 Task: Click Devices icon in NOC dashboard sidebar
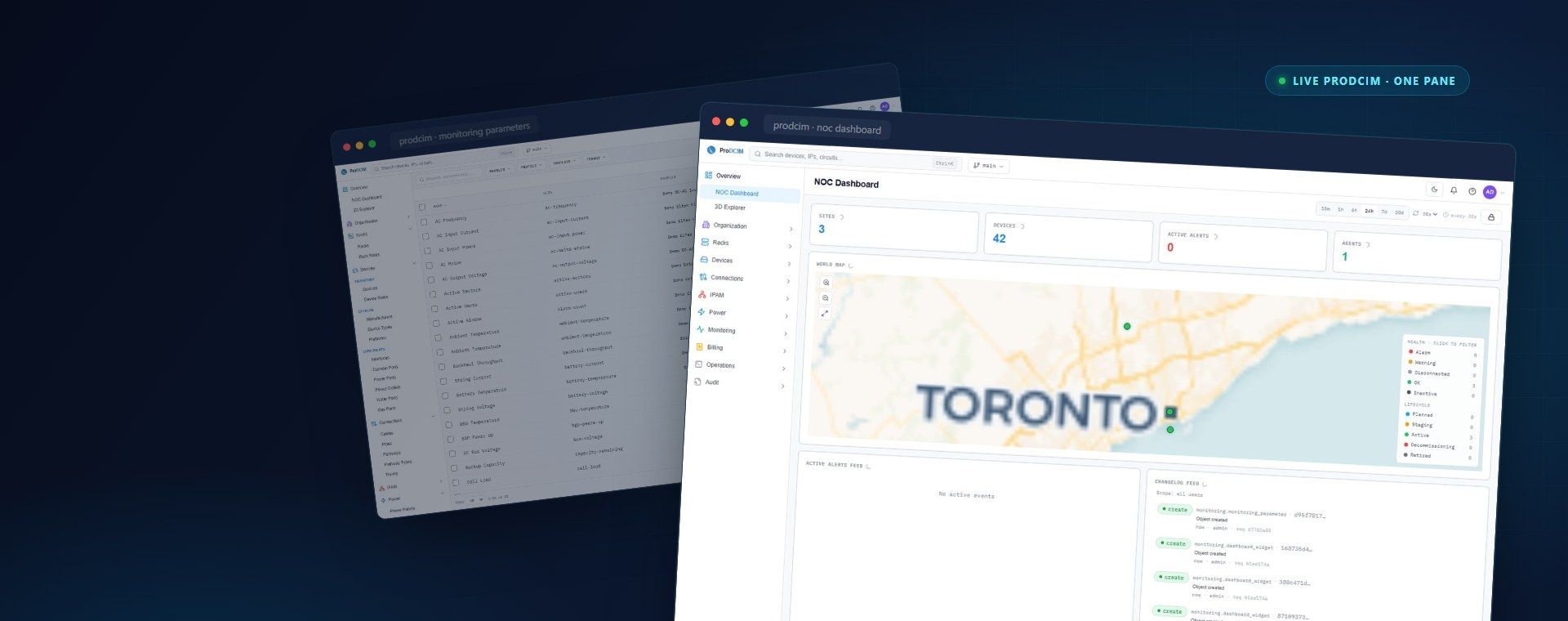[705, 259]
